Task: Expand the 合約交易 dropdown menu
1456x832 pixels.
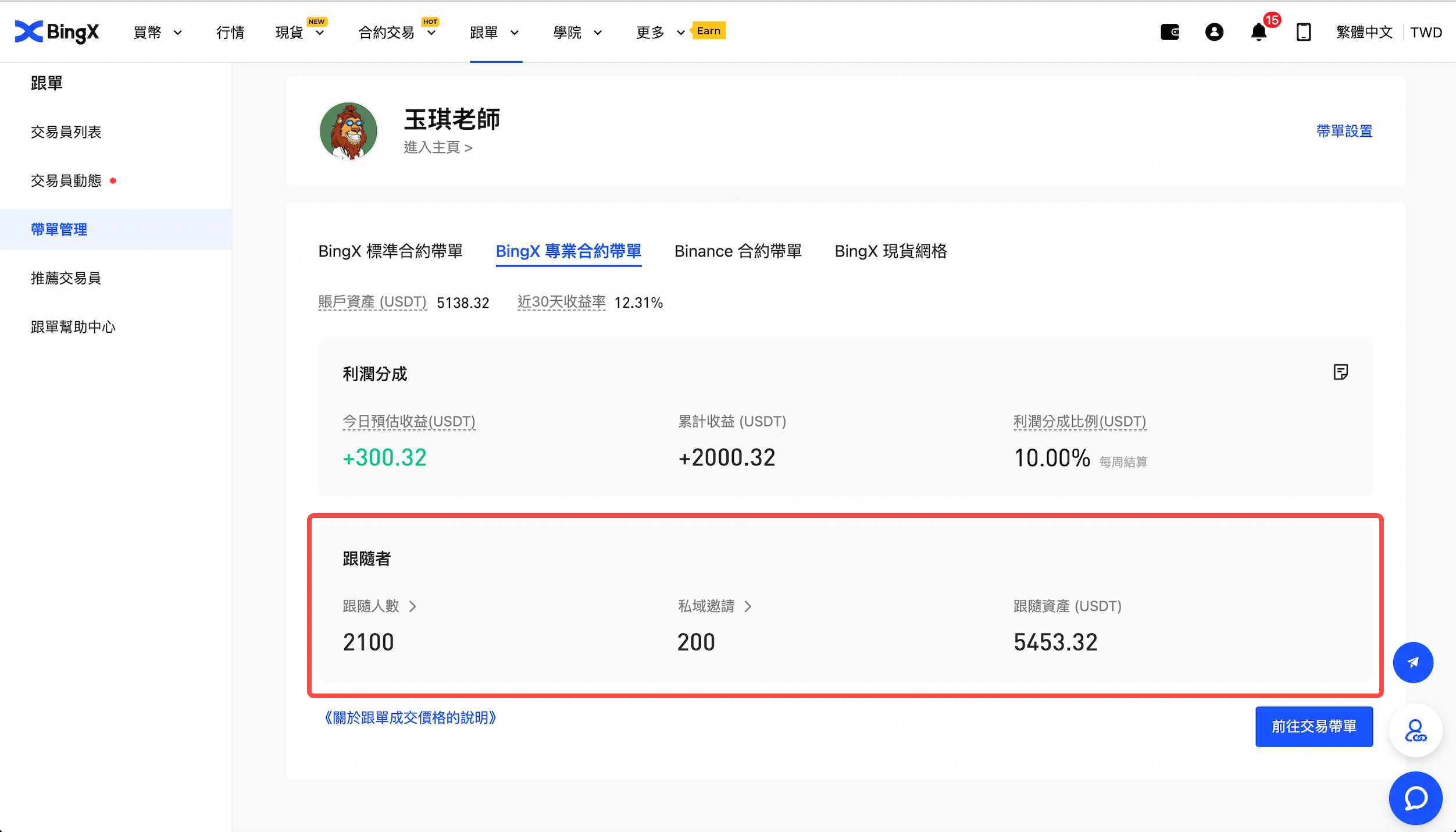Action: click(397, 33)
